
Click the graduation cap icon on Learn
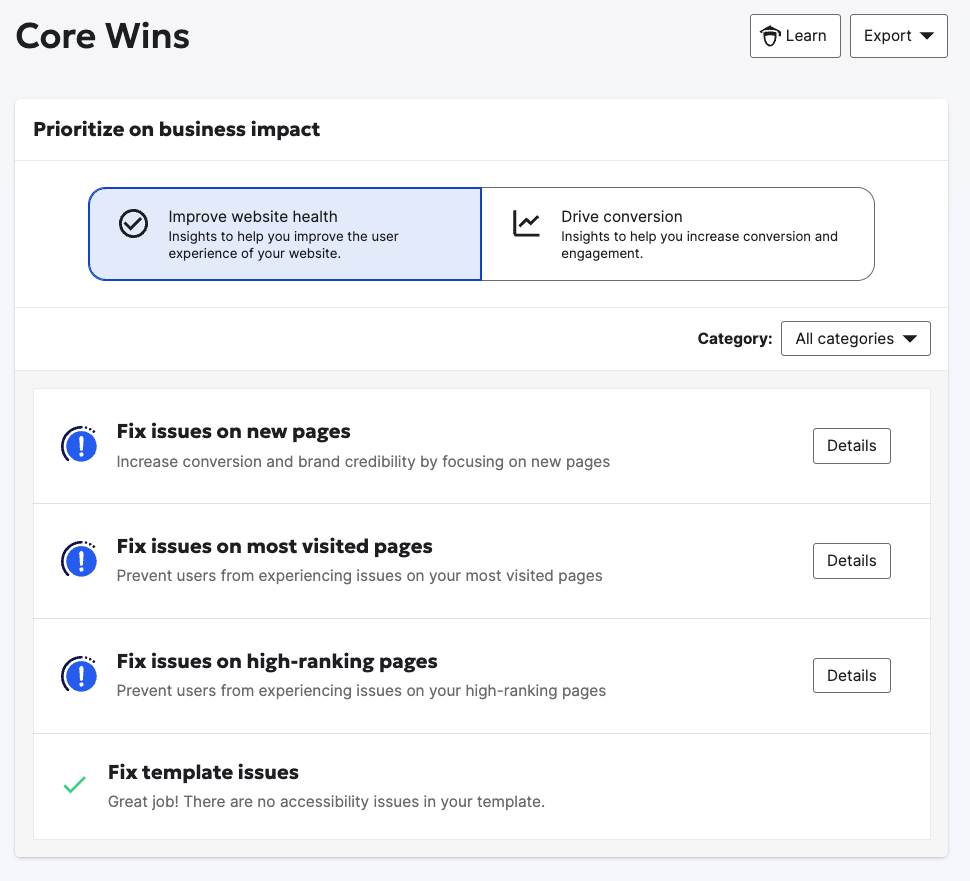770,36
